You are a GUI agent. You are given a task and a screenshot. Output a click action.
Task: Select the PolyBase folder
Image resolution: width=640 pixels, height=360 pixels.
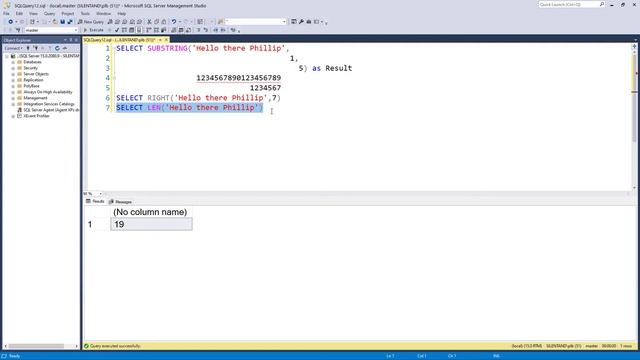[x=31, y=86]
